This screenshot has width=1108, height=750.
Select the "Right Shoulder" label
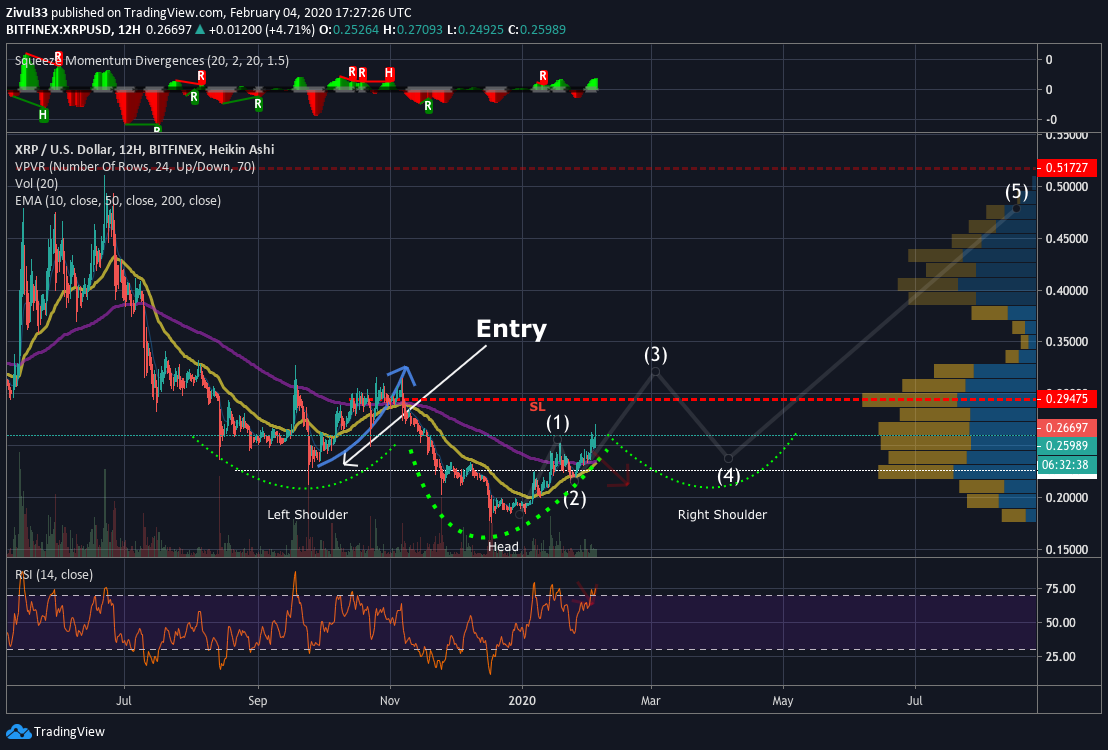722,515
